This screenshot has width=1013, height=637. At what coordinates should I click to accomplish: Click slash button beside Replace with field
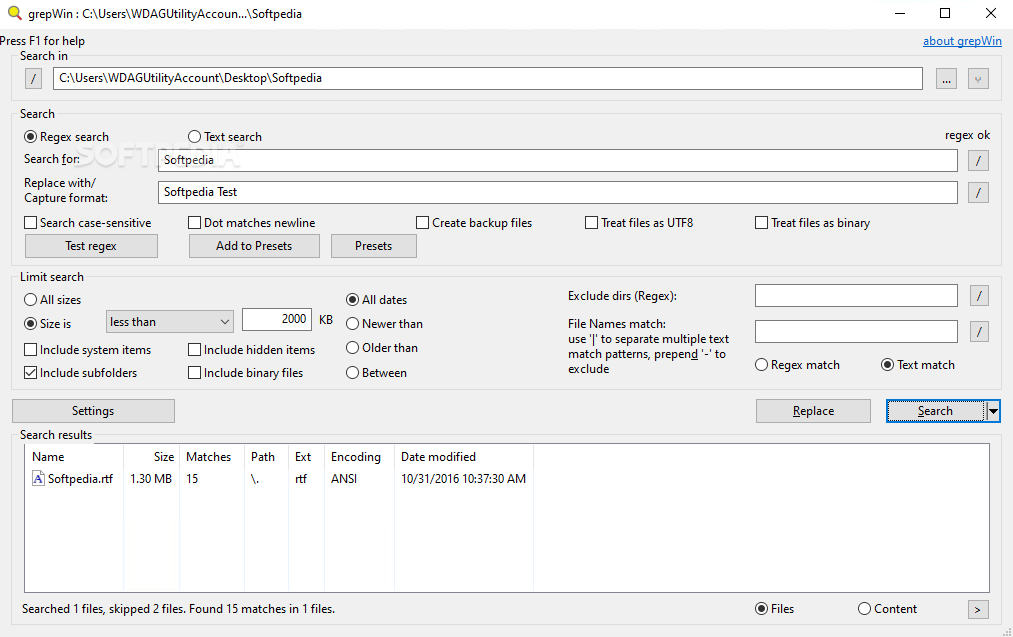(x=978, y=192)
